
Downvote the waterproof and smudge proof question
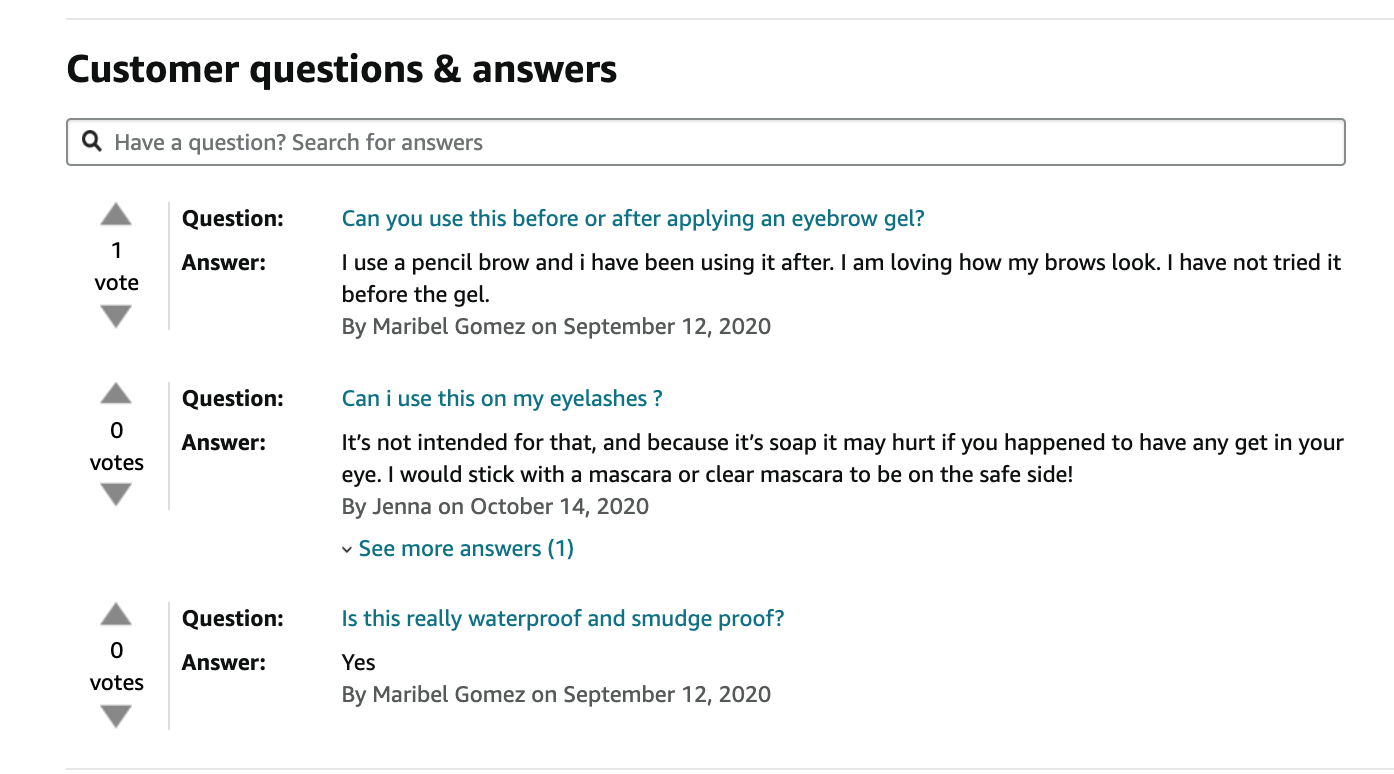click(x=116, y=716)
